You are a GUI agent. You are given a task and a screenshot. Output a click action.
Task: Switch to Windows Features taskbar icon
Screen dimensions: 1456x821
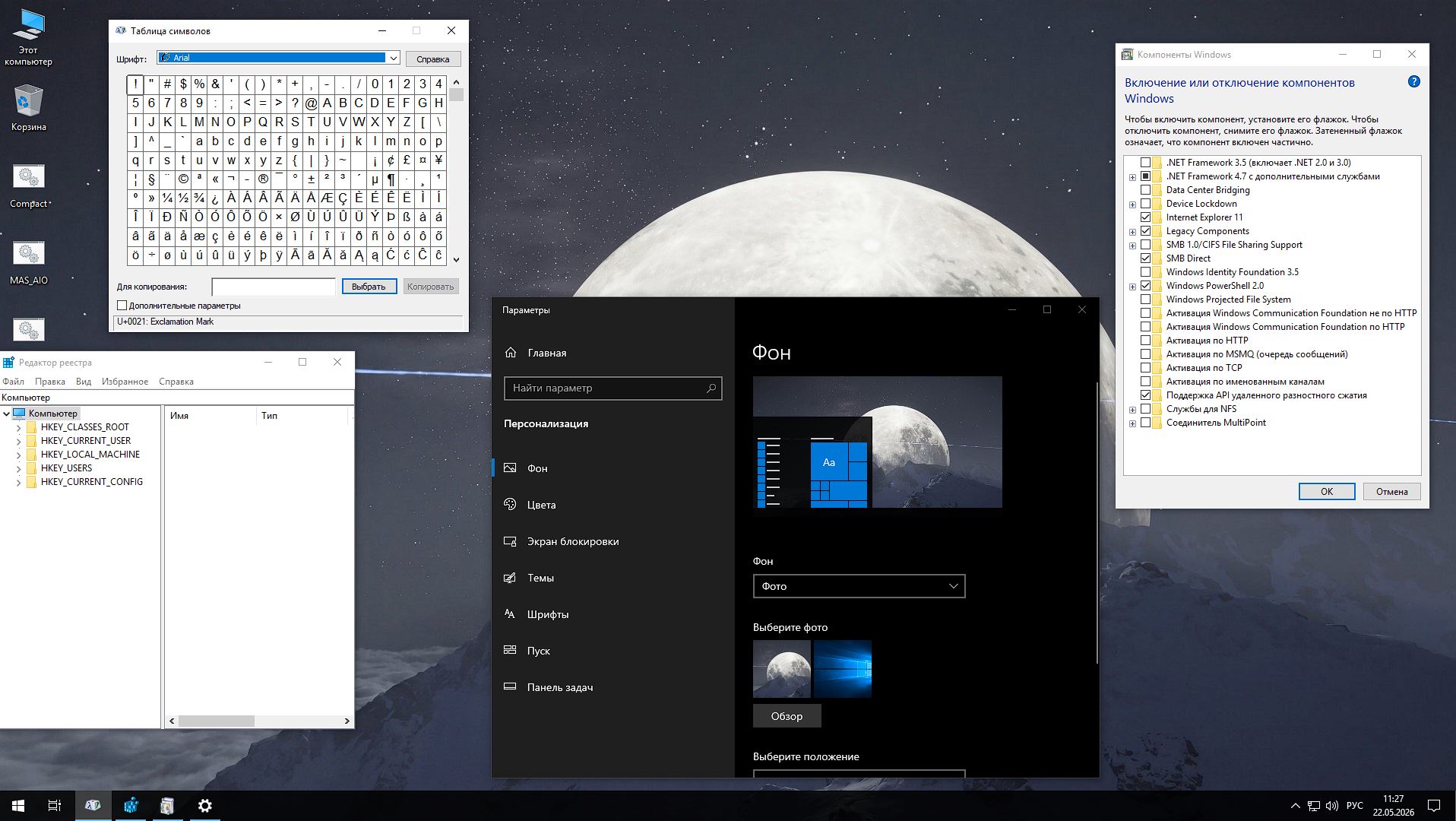167,806
